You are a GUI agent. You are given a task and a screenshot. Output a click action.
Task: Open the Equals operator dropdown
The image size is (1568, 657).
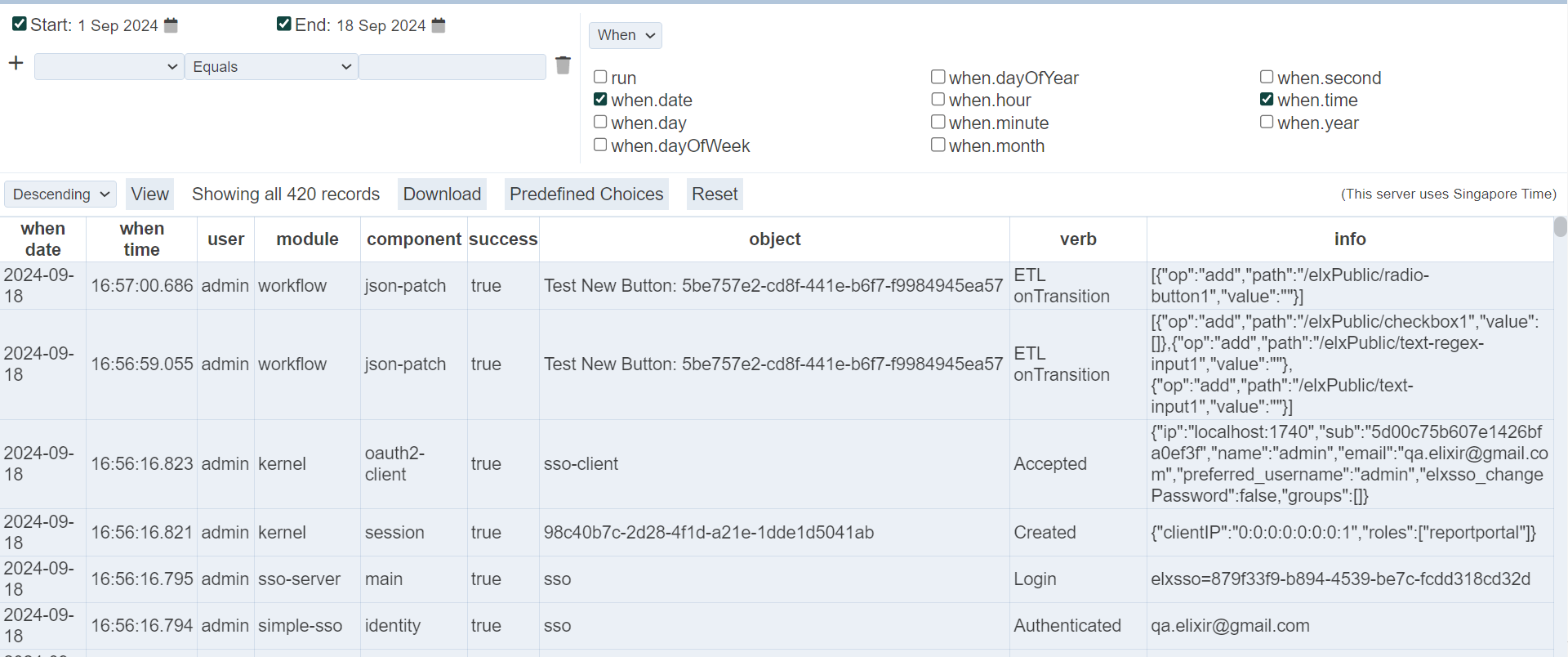(271, 67)
